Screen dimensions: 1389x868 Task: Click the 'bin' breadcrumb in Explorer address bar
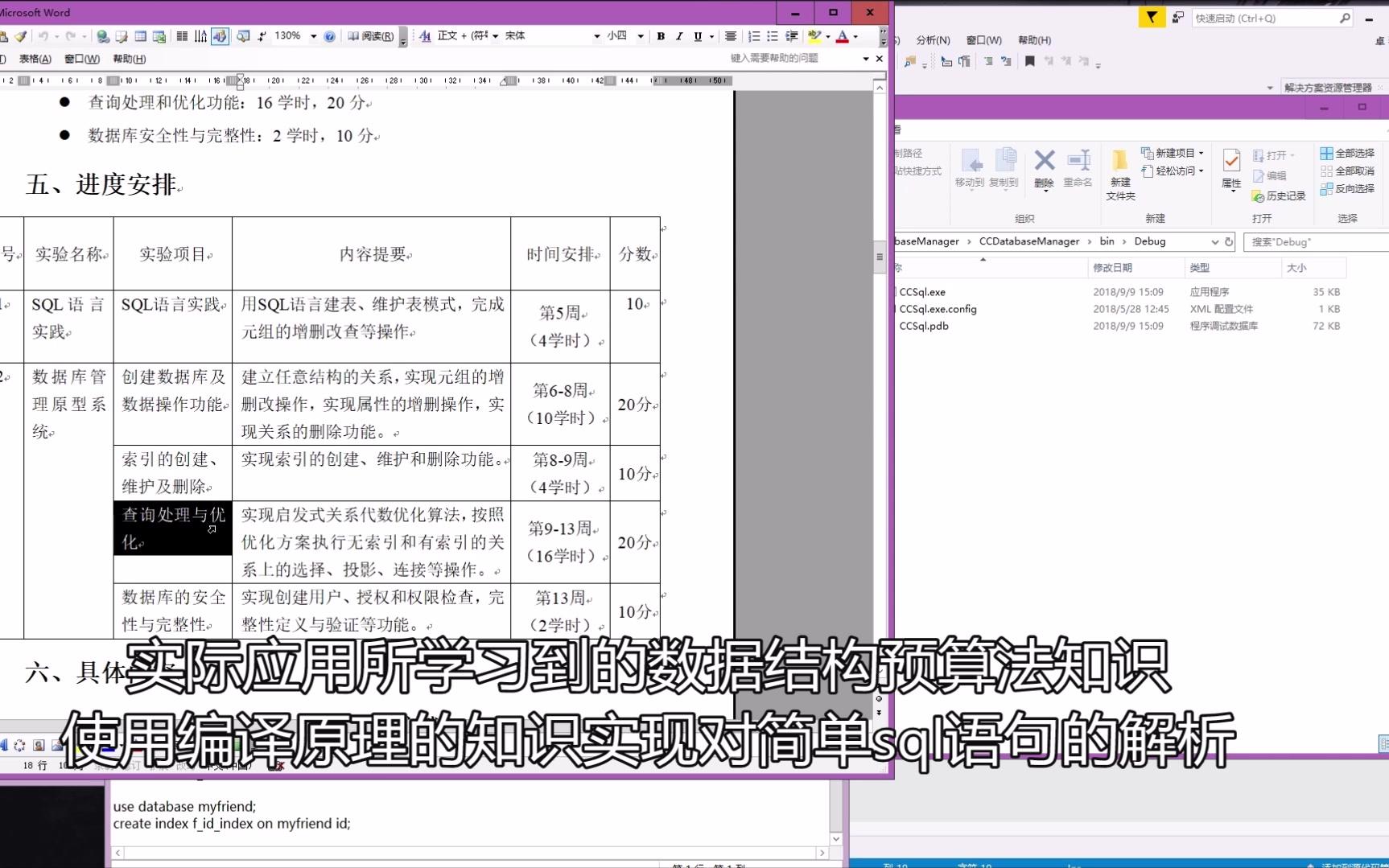pos(1107,241)
